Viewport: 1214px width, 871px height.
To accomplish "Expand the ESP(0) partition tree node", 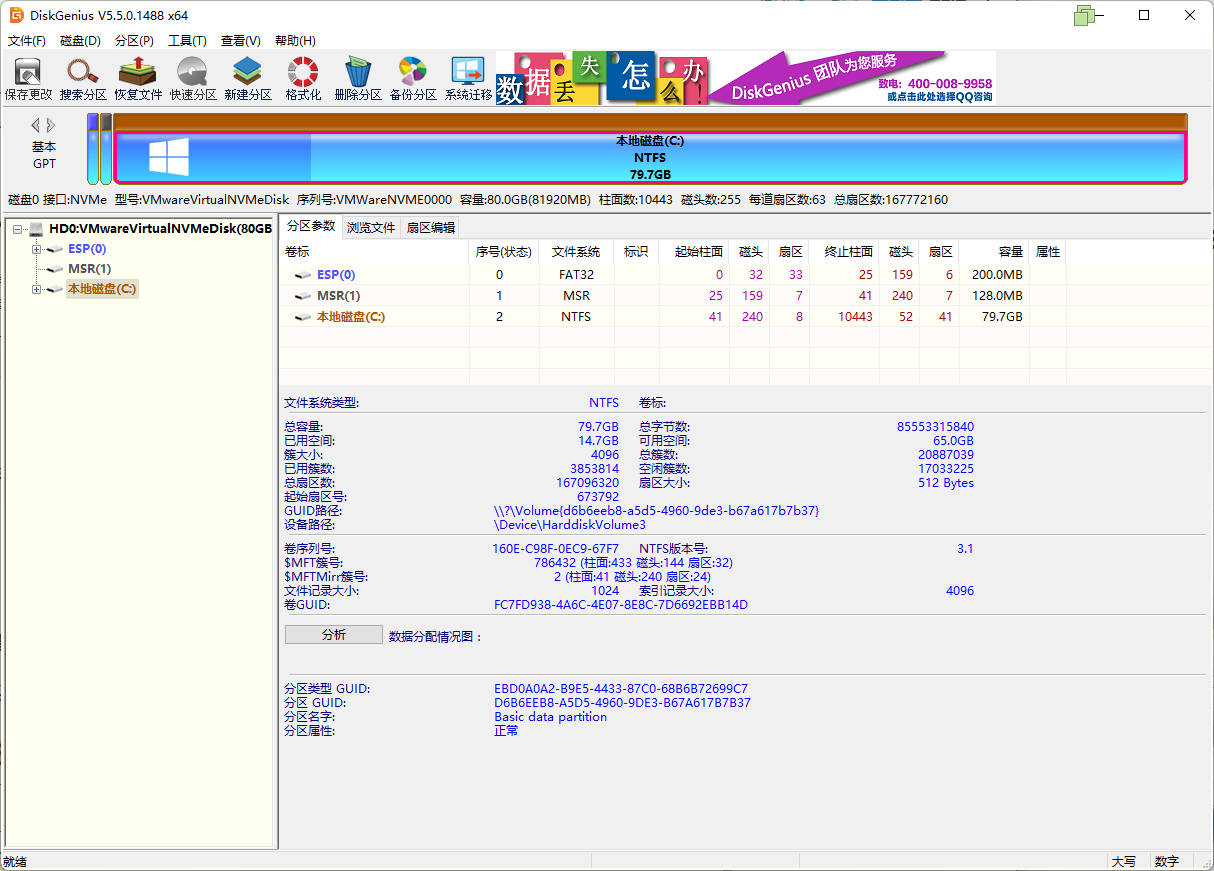I will (37, 249).
